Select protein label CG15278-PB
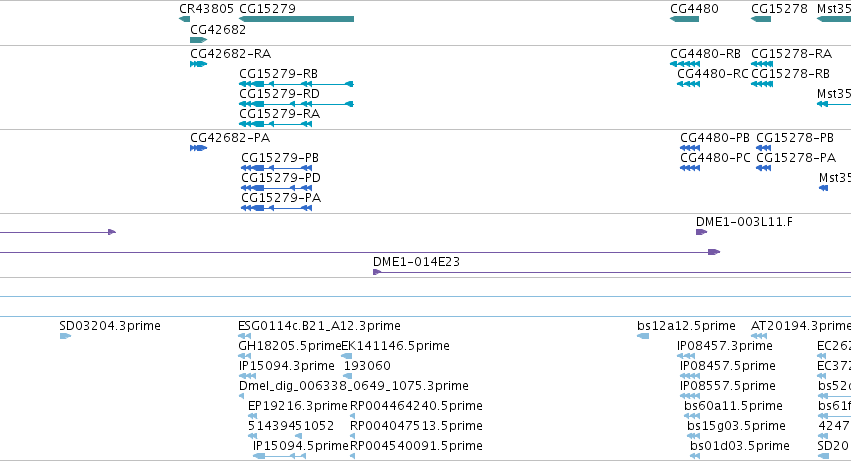 [x=795, y=138]
